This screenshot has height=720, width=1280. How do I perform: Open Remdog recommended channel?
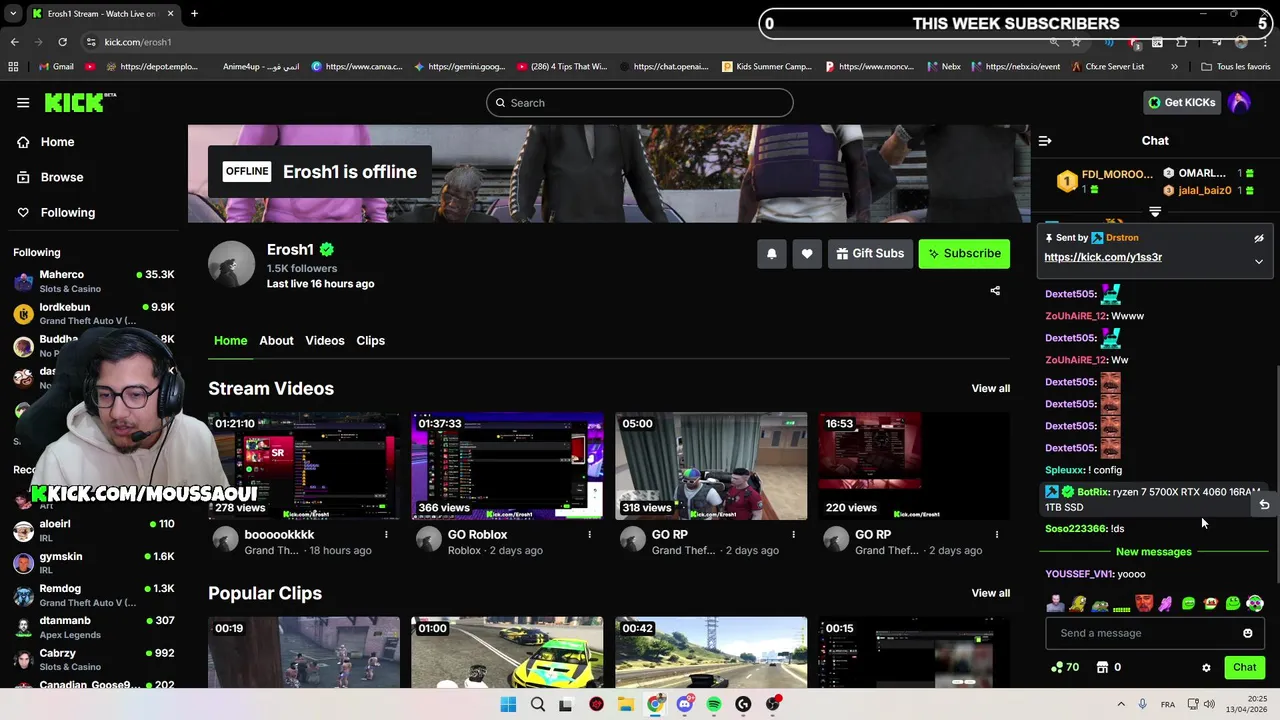[94, 595]
